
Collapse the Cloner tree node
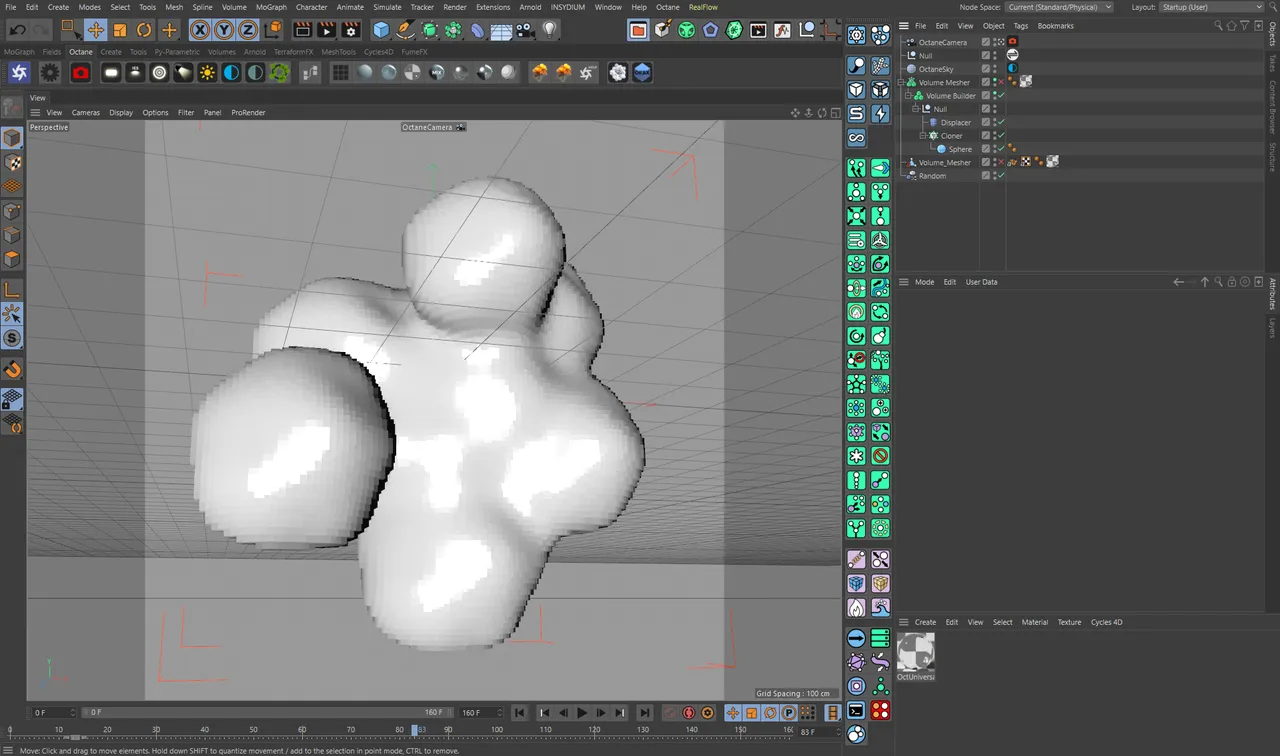pyautogui.click(x=923, y=135)
